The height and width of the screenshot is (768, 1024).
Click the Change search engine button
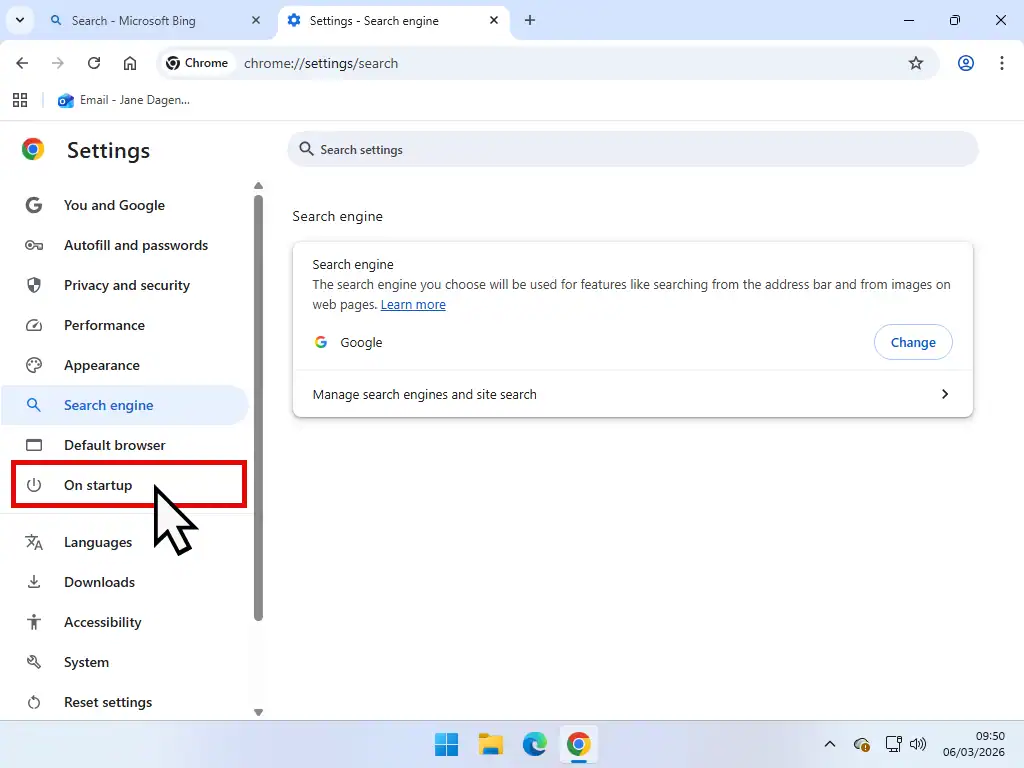[x=913, y=342]
